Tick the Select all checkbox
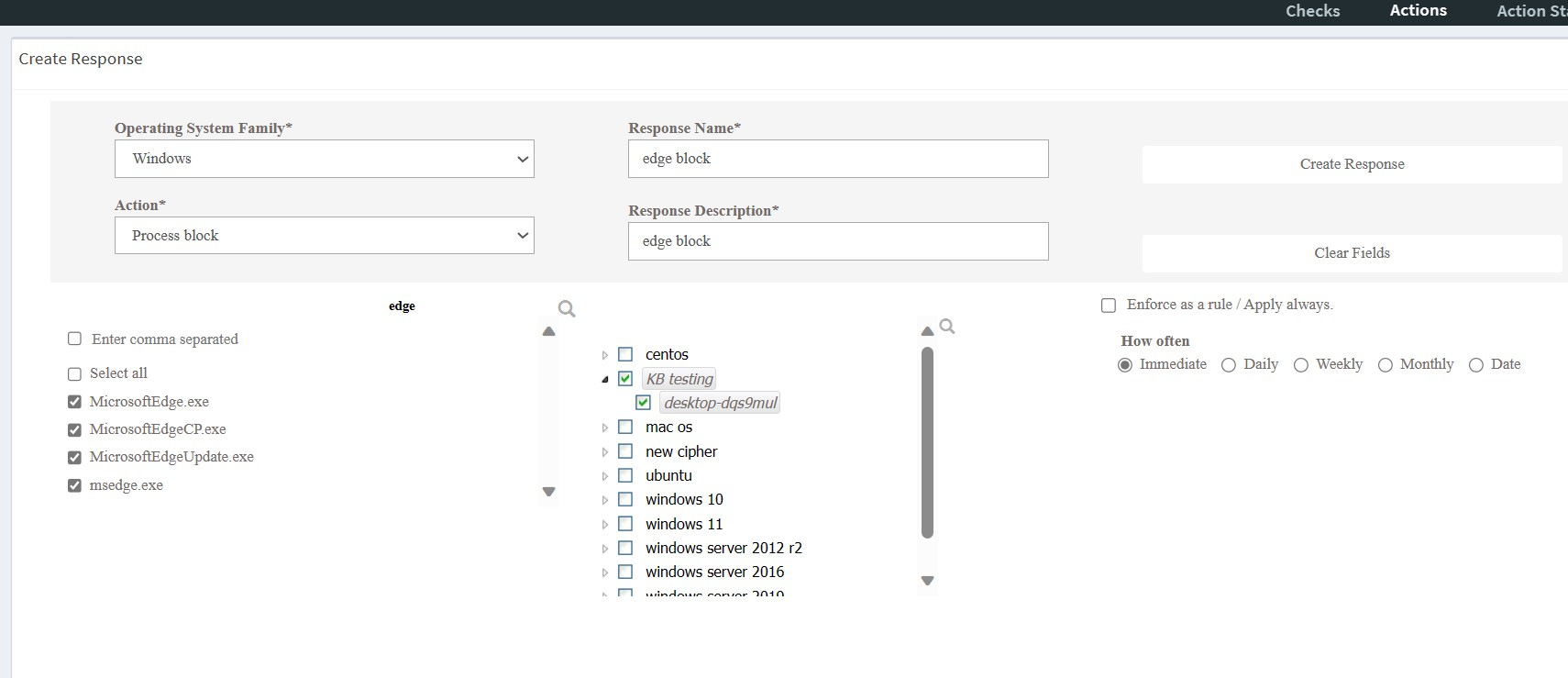The width and height of the screenshot is (1568, 678). tap(74, 373)
